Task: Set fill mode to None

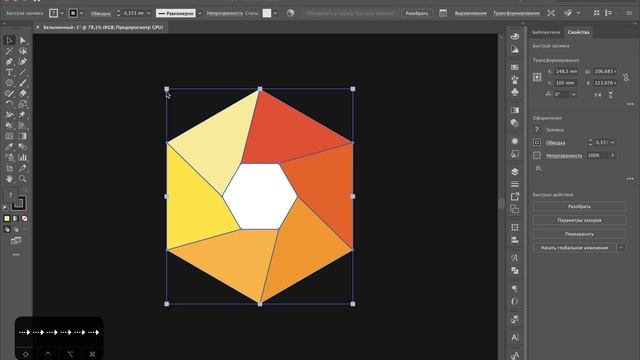Action: [24, 219]
